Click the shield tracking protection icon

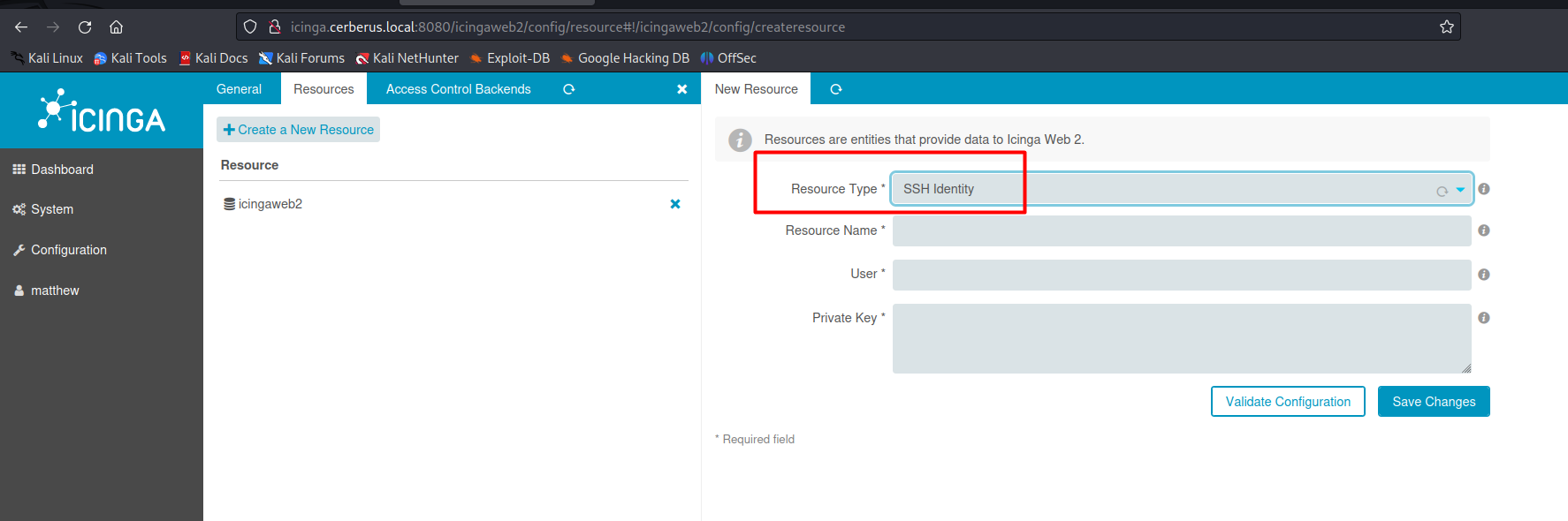click(250, 27)
